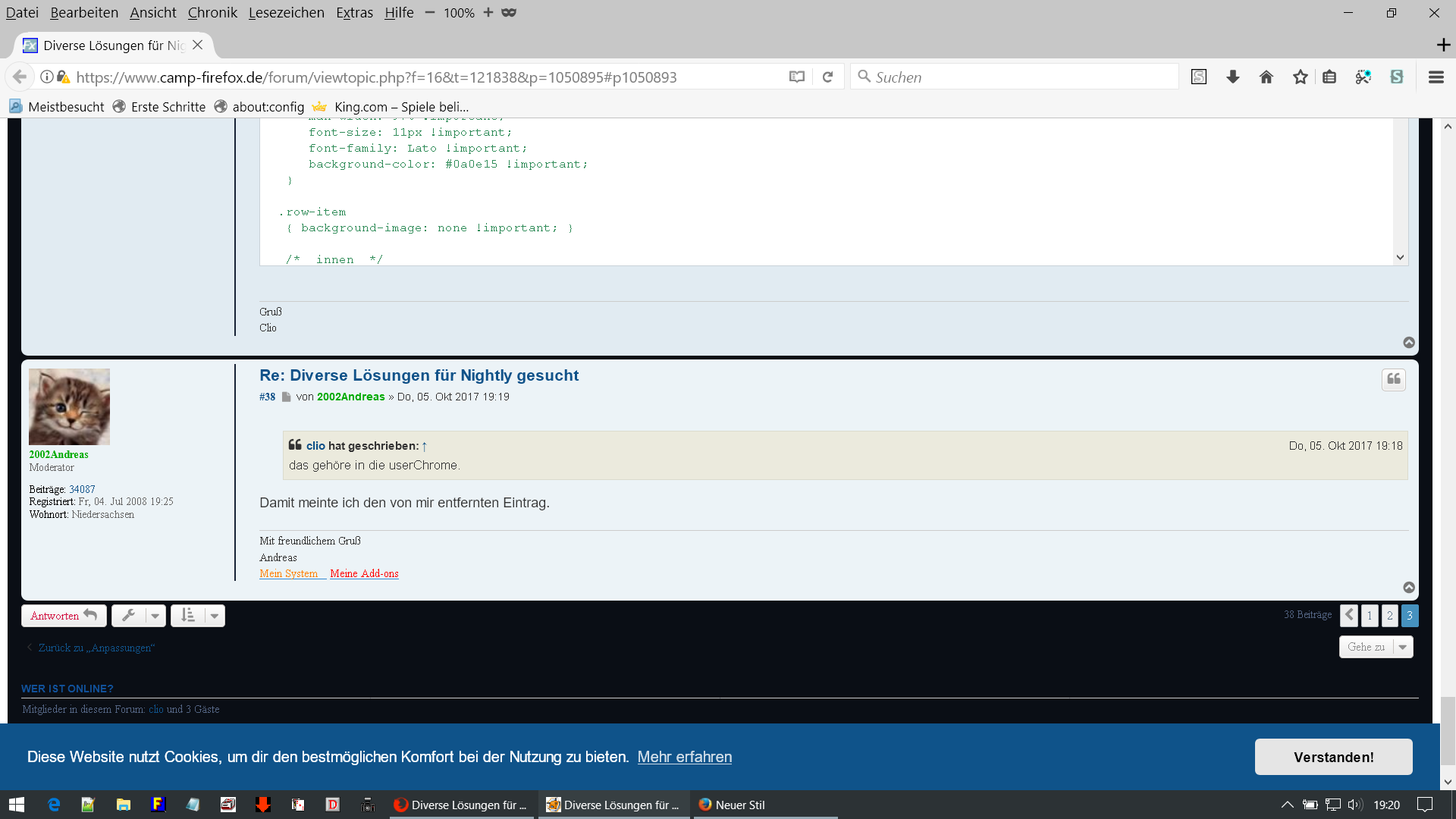The width and height of the screenshot is (1456, 819).
Task: Follow the 'Mehr erfahren' link
Action: tap(684, 757)
